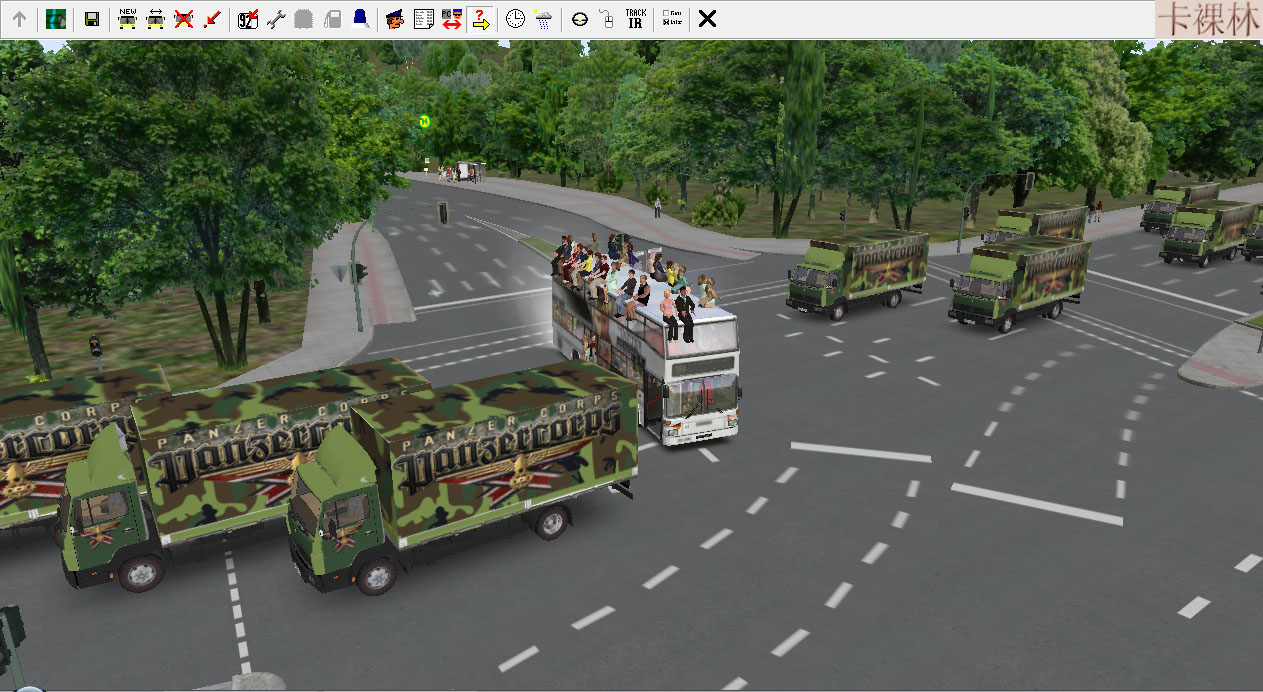The width and height of the screenshot is (1263, 692).
Task: Click the white double-decker bus in the scene
Action: 690,380
